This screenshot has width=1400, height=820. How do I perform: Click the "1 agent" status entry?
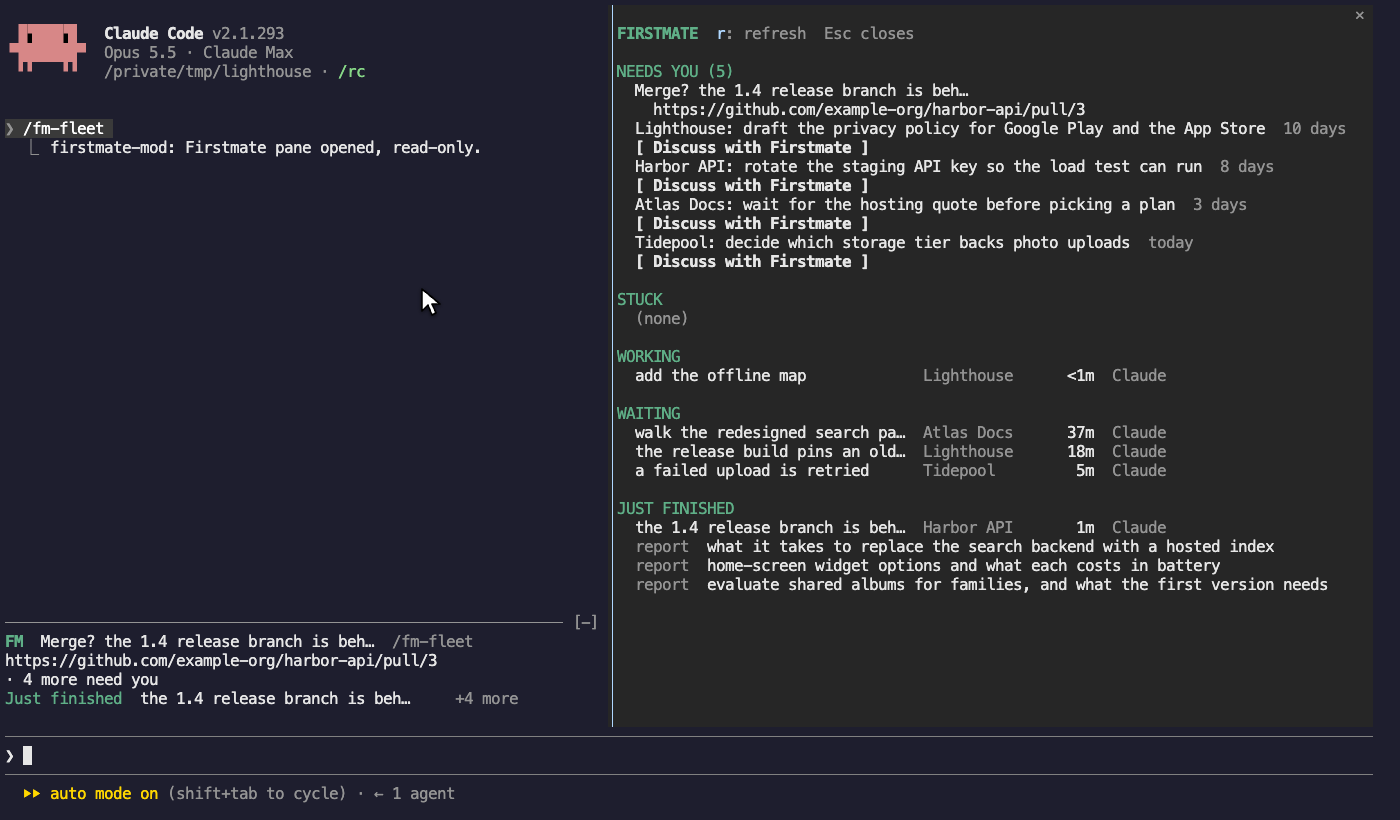[414, 793]
